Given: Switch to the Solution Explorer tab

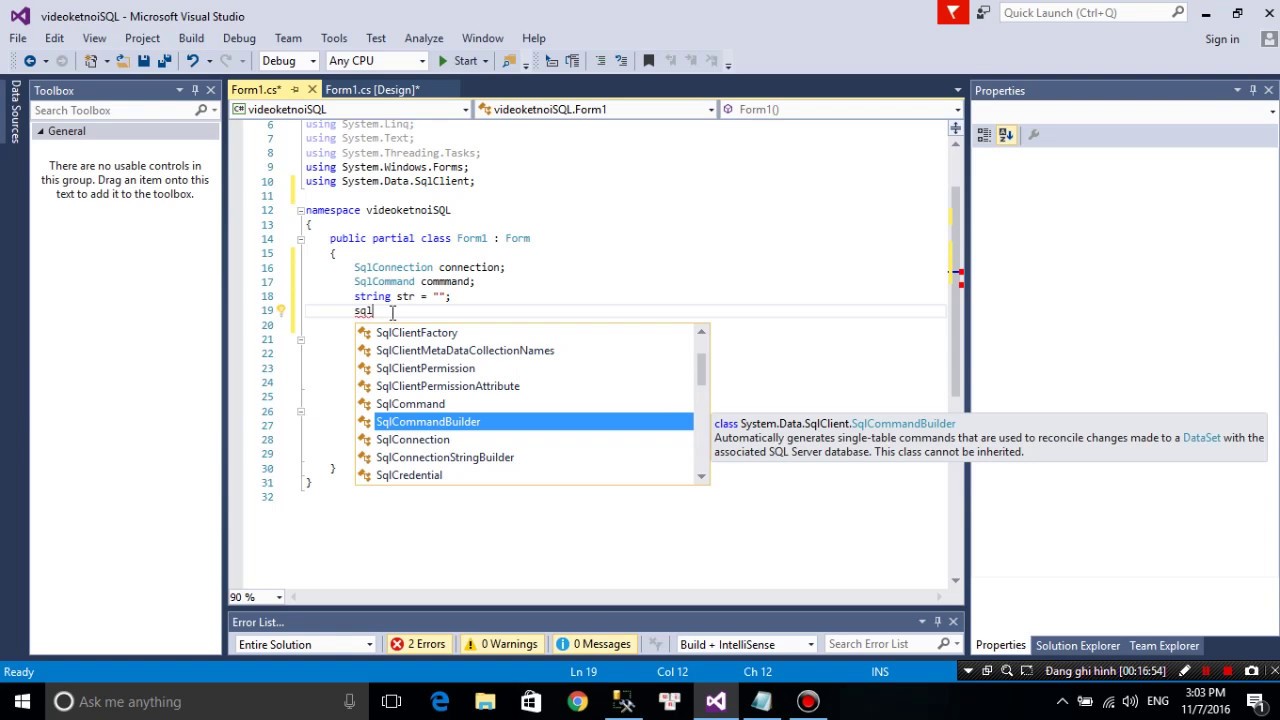Looking at the screenshot, I should (x=1077, y=646).
